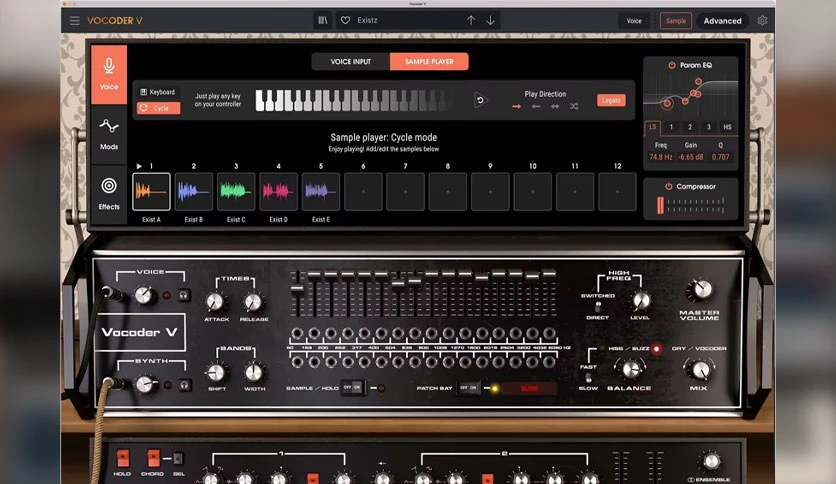Viewport: 836px width, 484px height.
Task: Flip the Switched/Direct high freq switch
Action: tap(598, 306)
